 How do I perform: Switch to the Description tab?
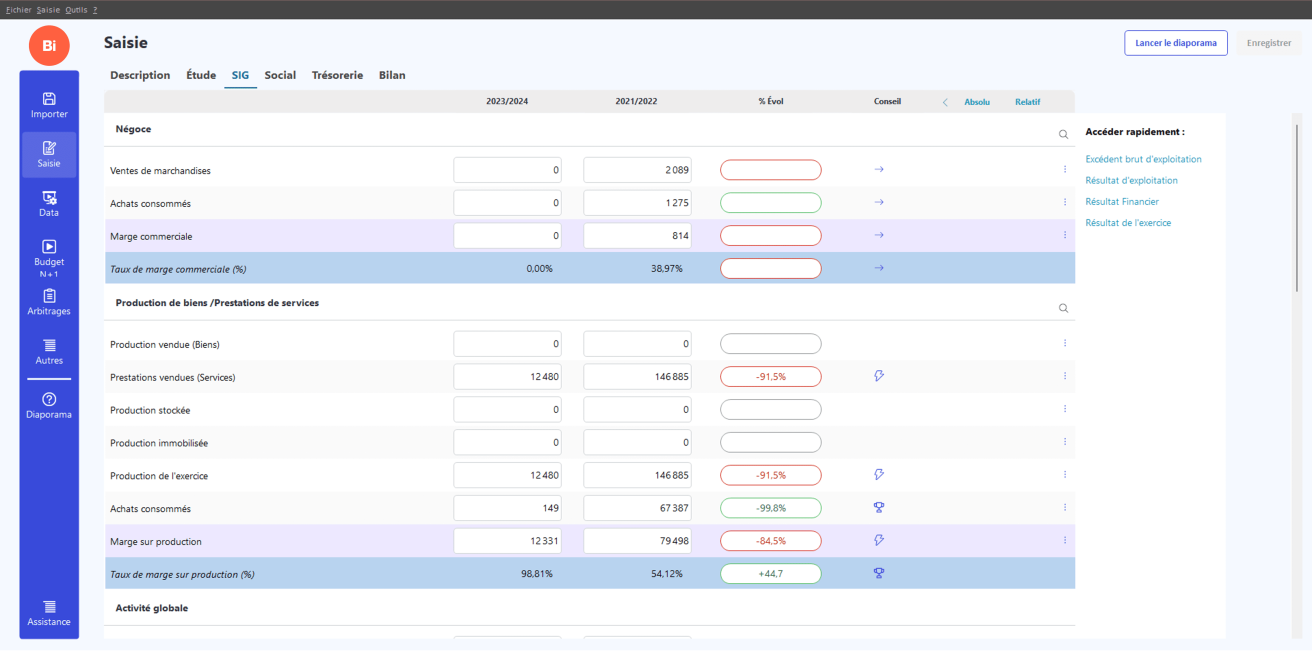[140, 75]
